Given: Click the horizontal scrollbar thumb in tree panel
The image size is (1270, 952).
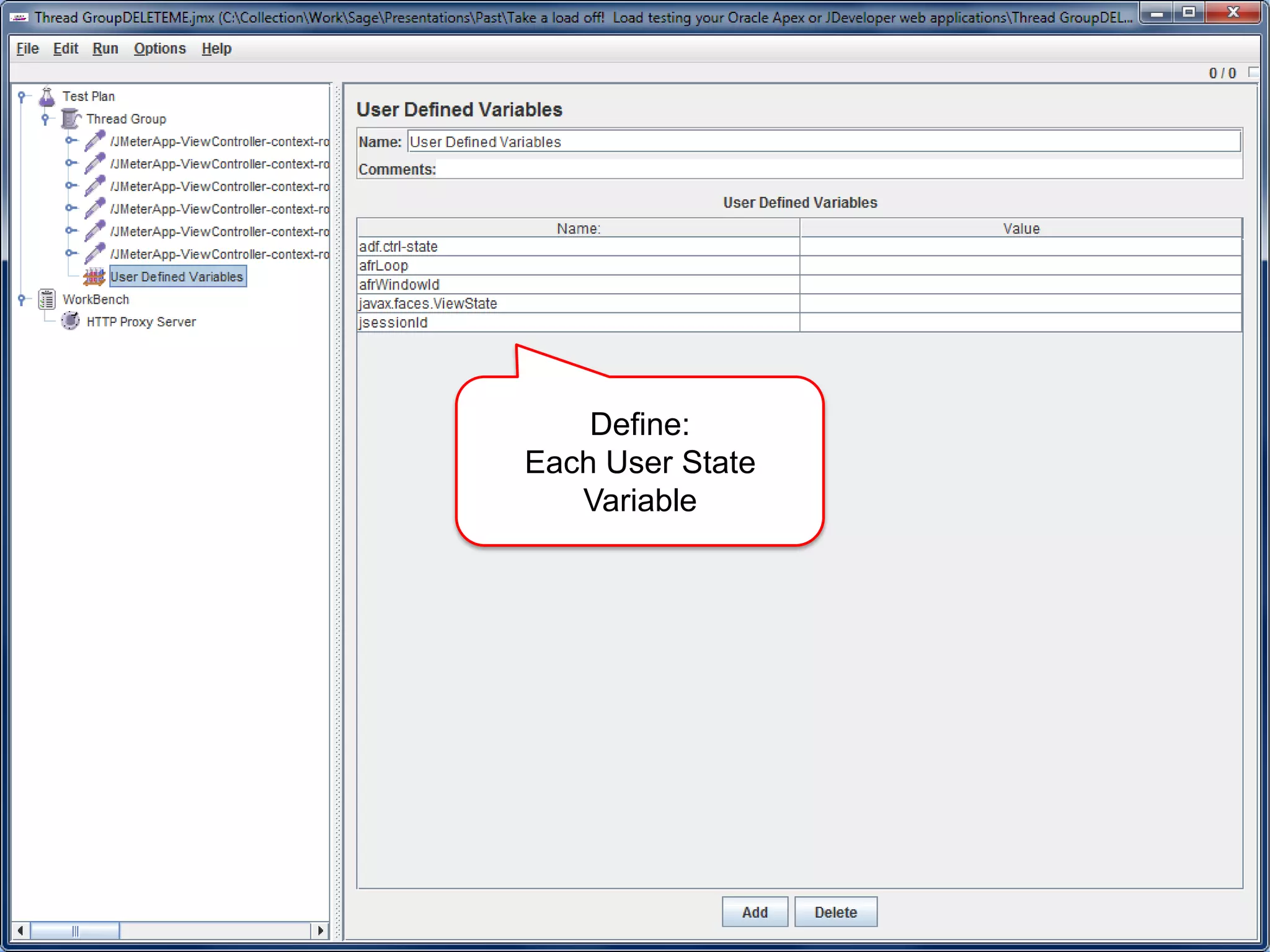Looking at the screenshot, I should coord(75,930).
